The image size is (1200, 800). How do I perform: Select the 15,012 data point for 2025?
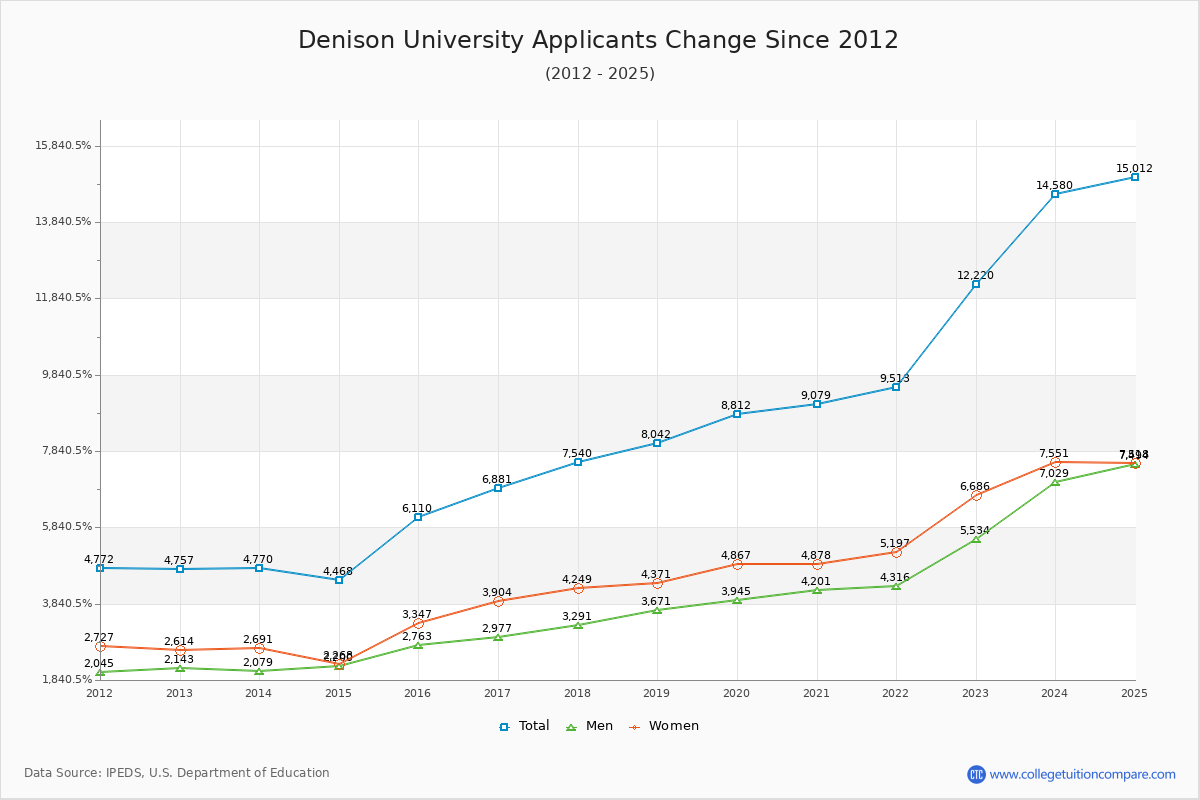tap(1133, 176)
